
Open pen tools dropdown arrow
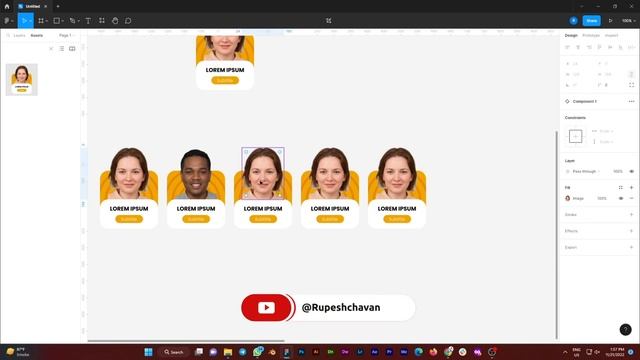[78, 21]
